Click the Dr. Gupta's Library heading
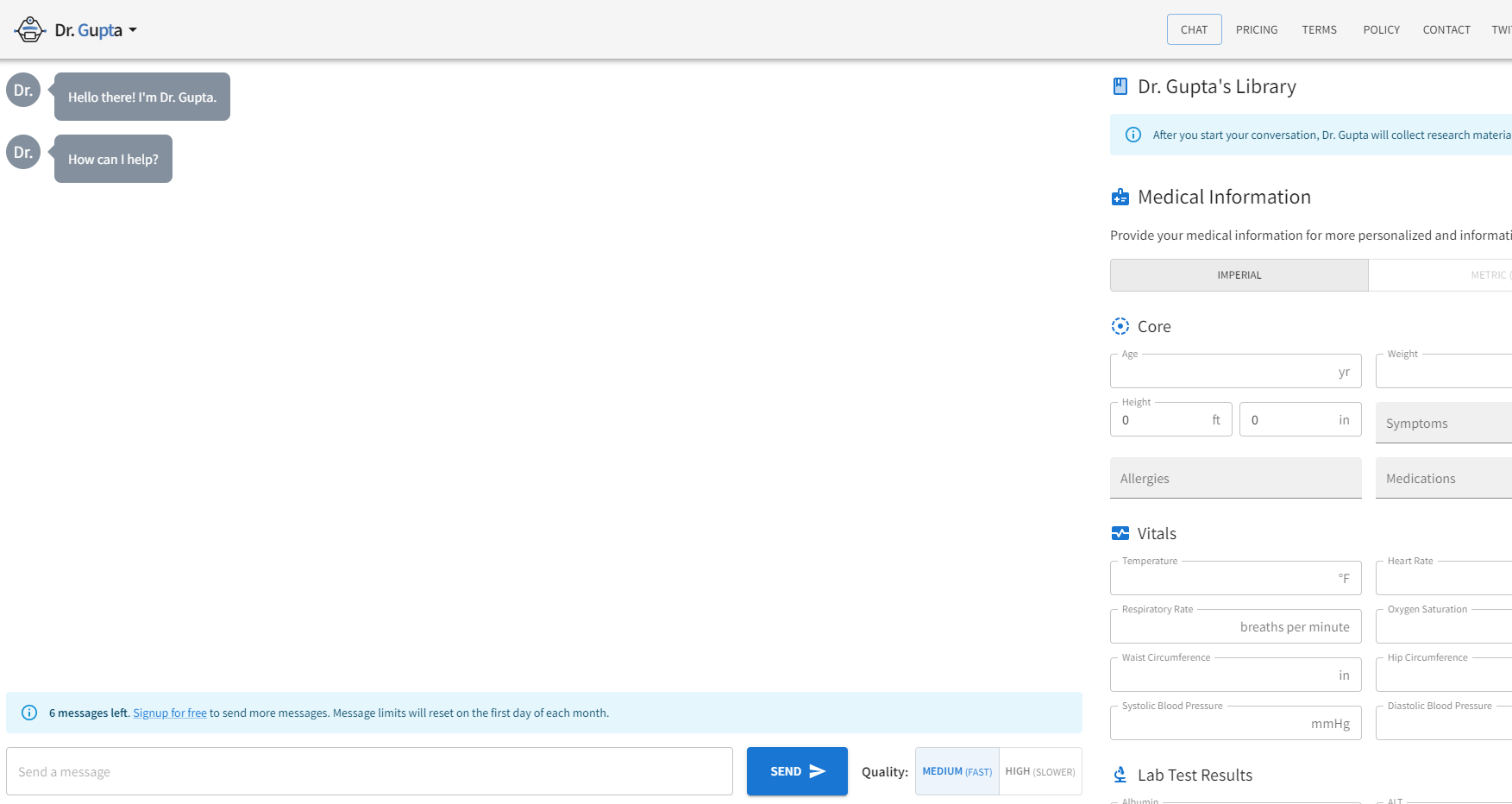The width and height of the screenshot is (1512, 804). 1217,86
